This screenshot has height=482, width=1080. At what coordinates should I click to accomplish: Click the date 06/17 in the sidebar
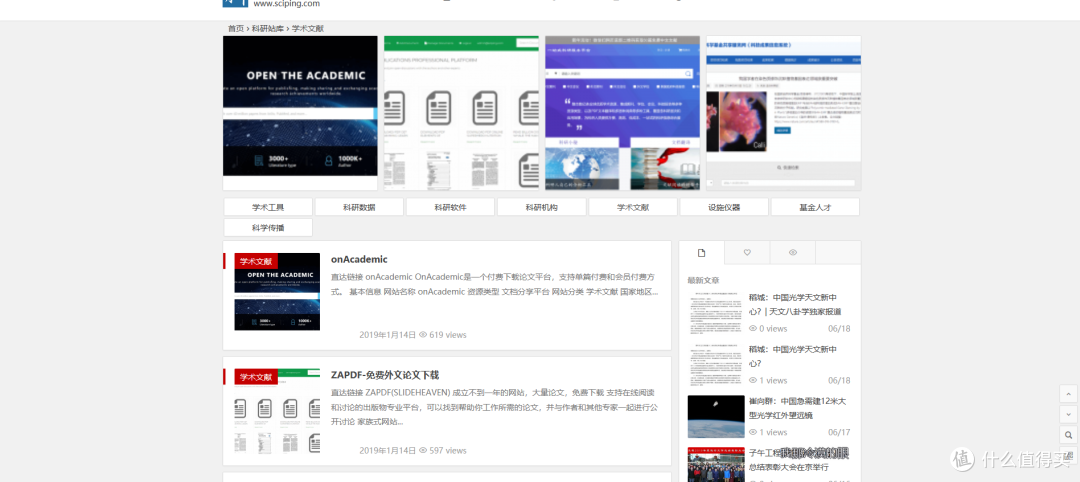(839, 432)
